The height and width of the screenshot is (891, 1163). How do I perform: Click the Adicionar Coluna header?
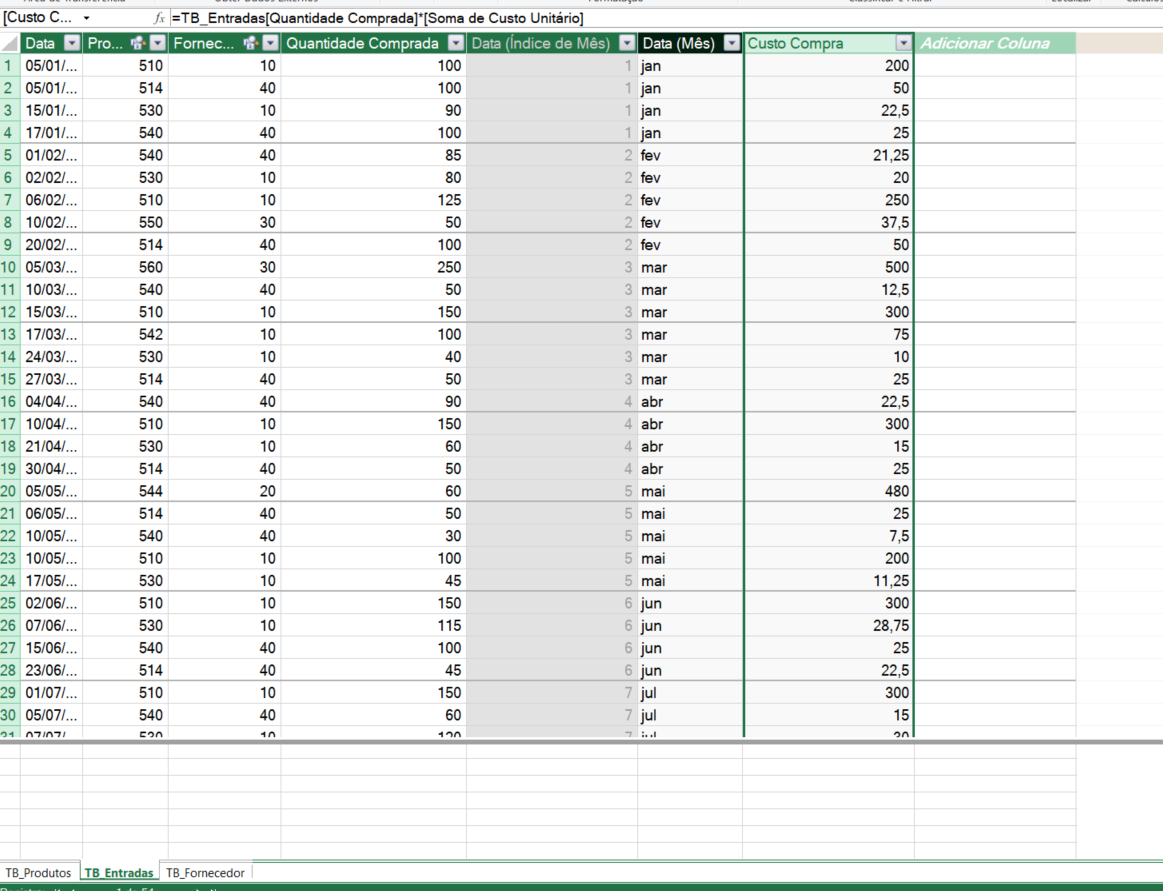[995, 43]
